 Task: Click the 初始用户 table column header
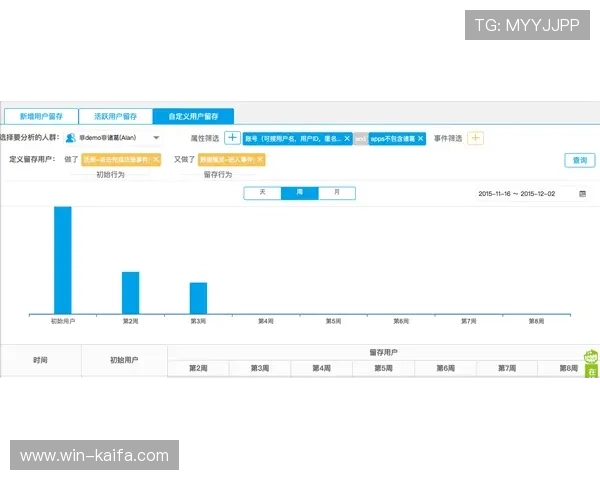tap(124, 360)
